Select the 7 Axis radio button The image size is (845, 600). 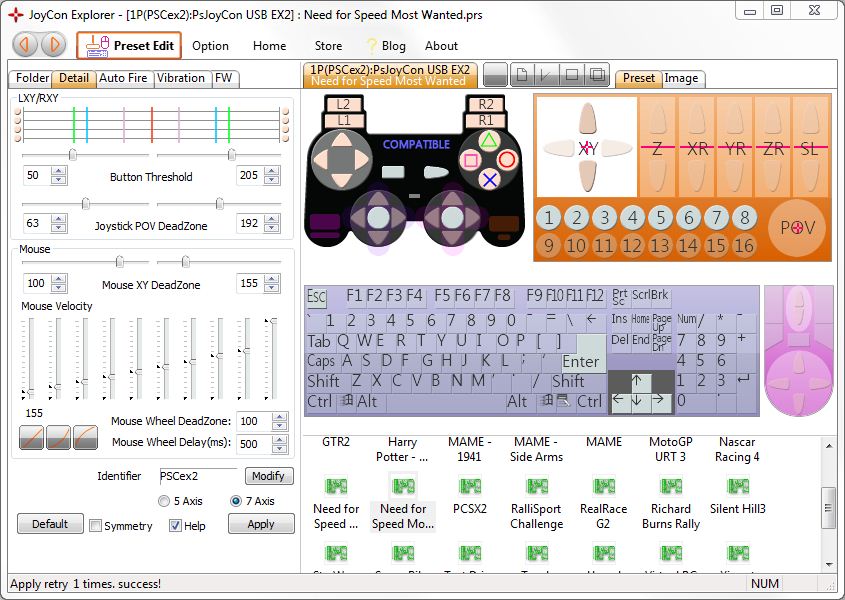(236, 501)
